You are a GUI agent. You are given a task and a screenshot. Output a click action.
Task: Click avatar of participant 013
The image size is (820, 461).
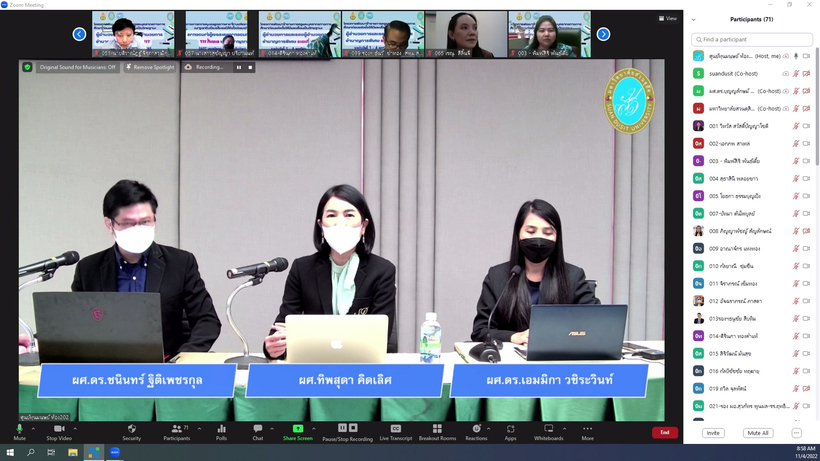coord(698,318)
